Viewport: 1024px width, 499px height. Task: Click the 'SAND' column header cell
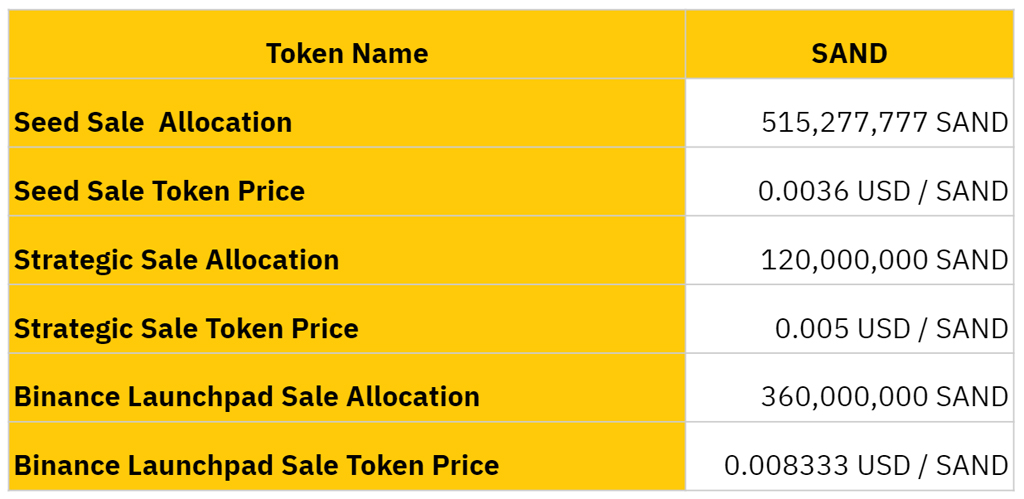tap(849, 53)
